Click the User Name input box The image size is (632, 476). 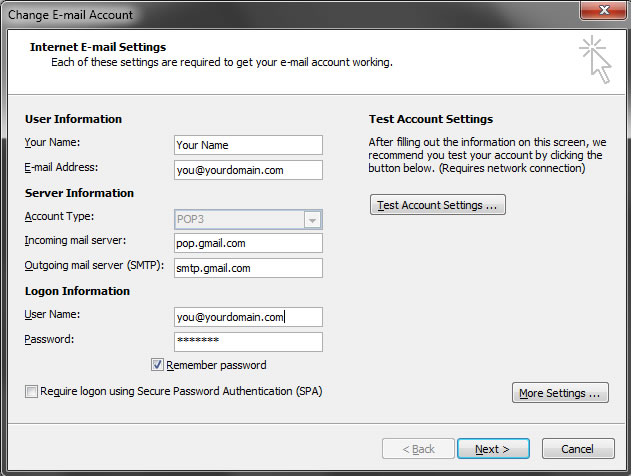(x=248, y=317)
